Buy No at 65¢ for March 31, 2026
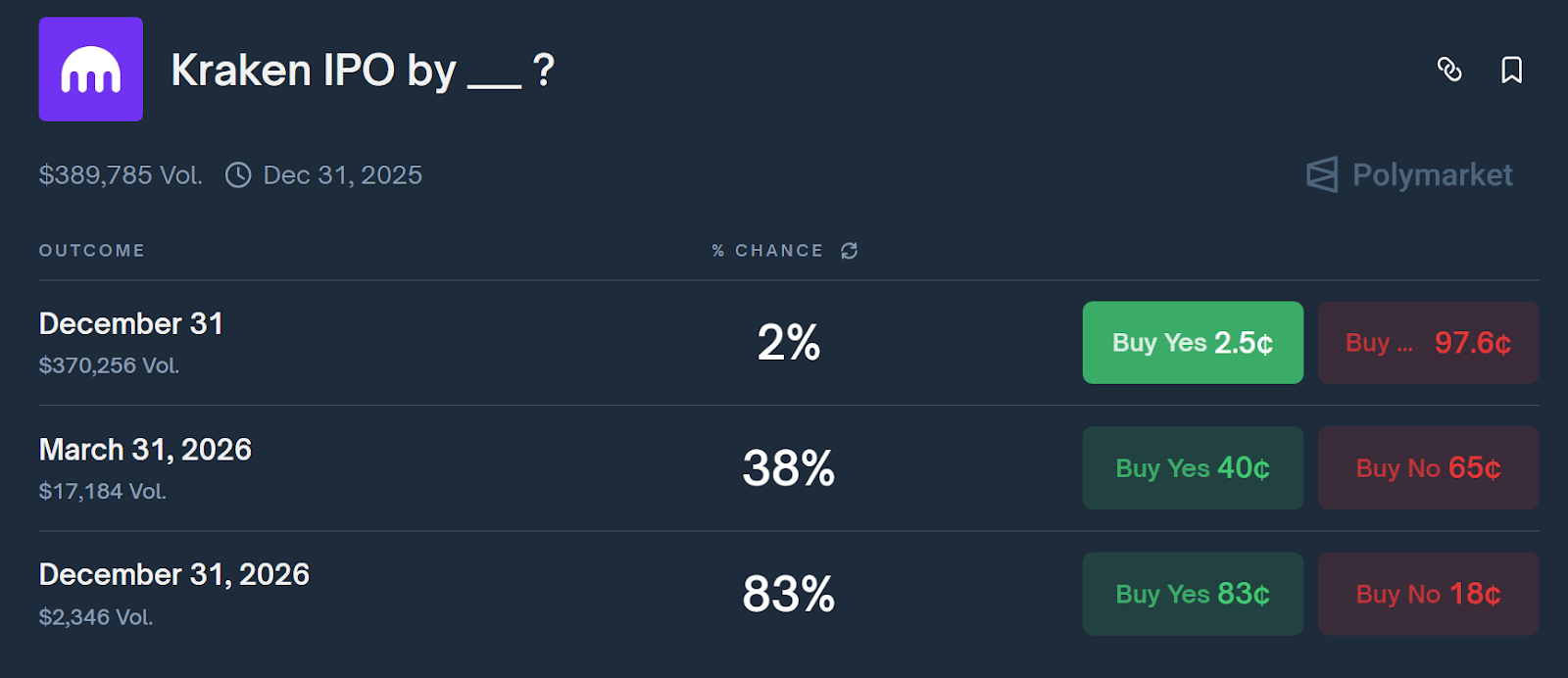This screenshot has width=1568, height=678. click(1428, 468)
